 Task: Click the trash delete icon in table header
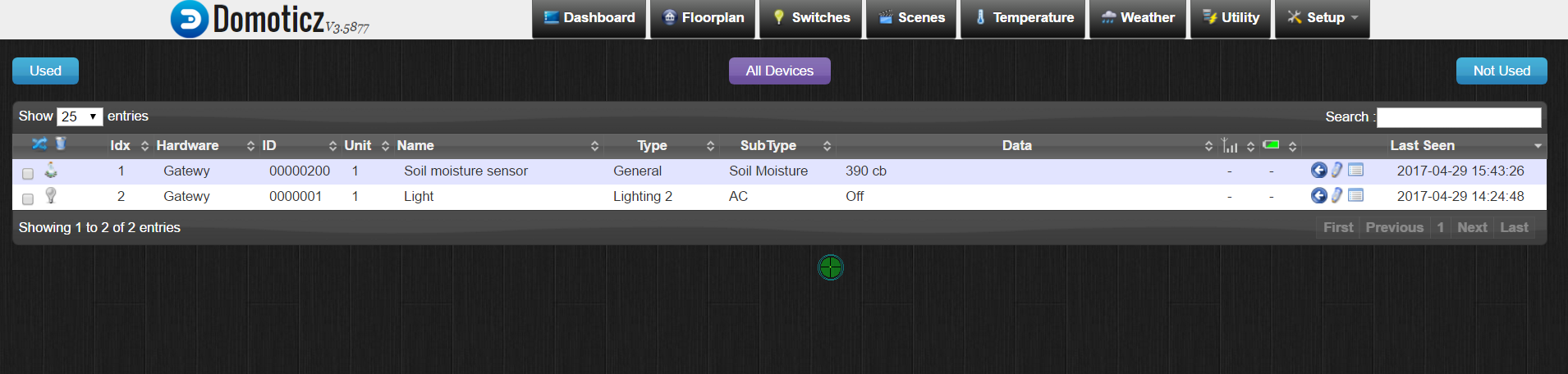click(60, 144)
